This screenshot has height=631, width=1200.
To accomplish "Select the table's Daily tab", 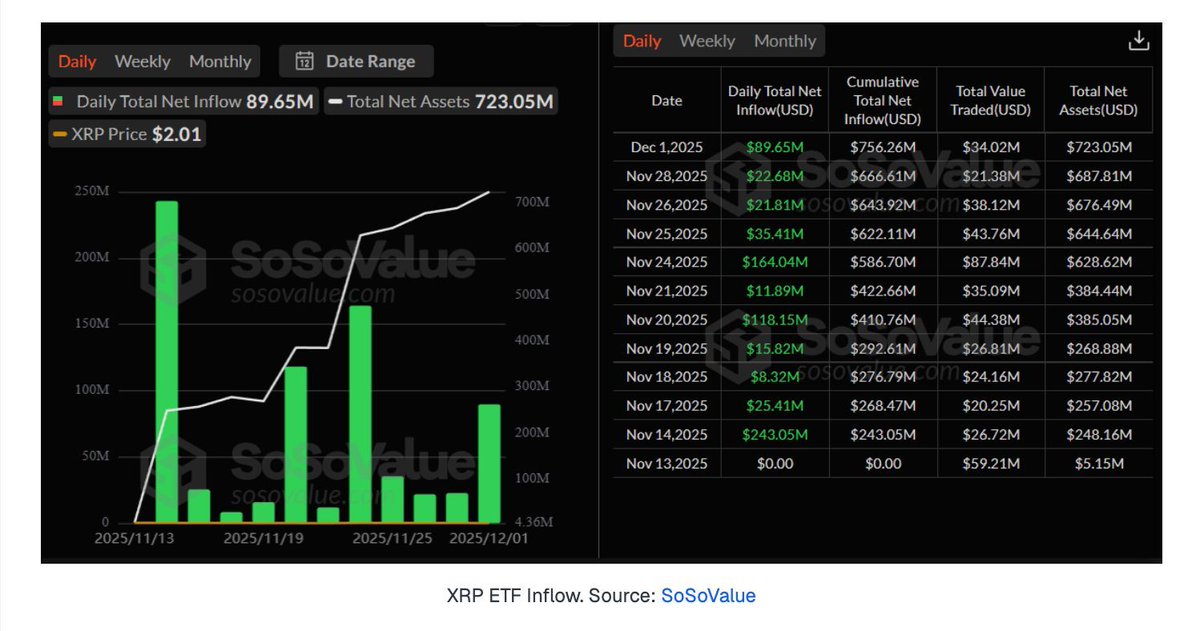I will pos(642,41).
